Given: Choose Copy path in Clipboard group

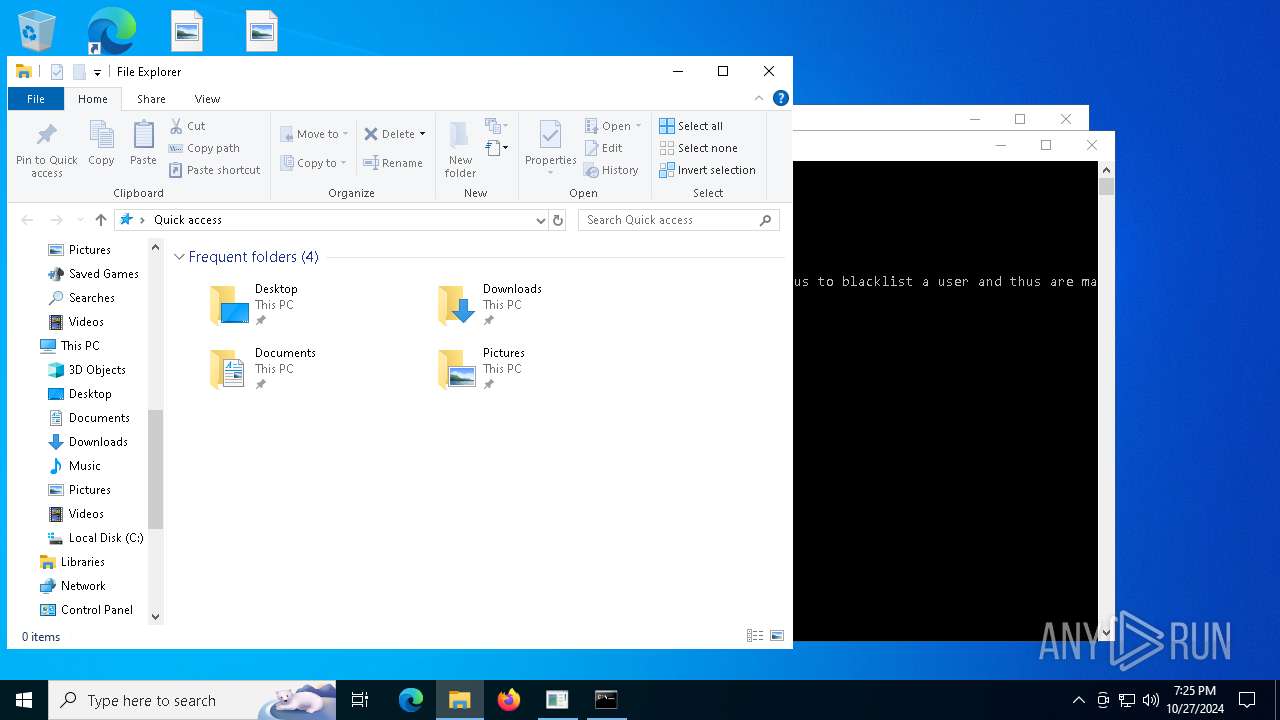Looking at the screenshot, I should 204,148.
